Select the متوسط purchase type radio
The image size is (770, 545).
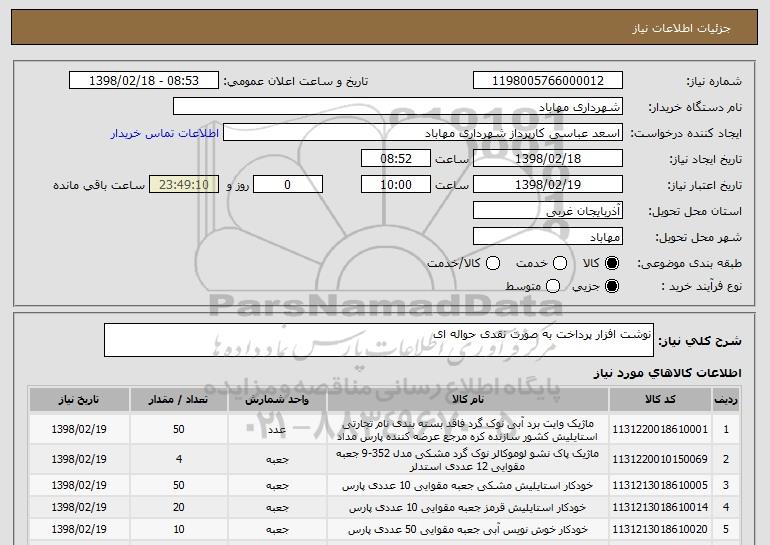coord(553,286)
